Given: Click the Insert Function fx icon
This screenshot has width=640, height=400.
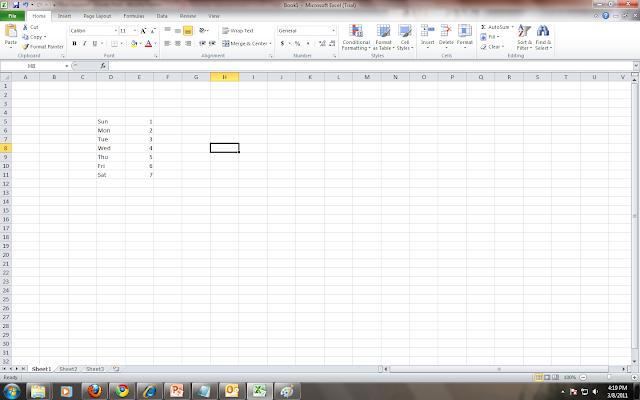Looking at the screenshot, I should click(103, 66).
